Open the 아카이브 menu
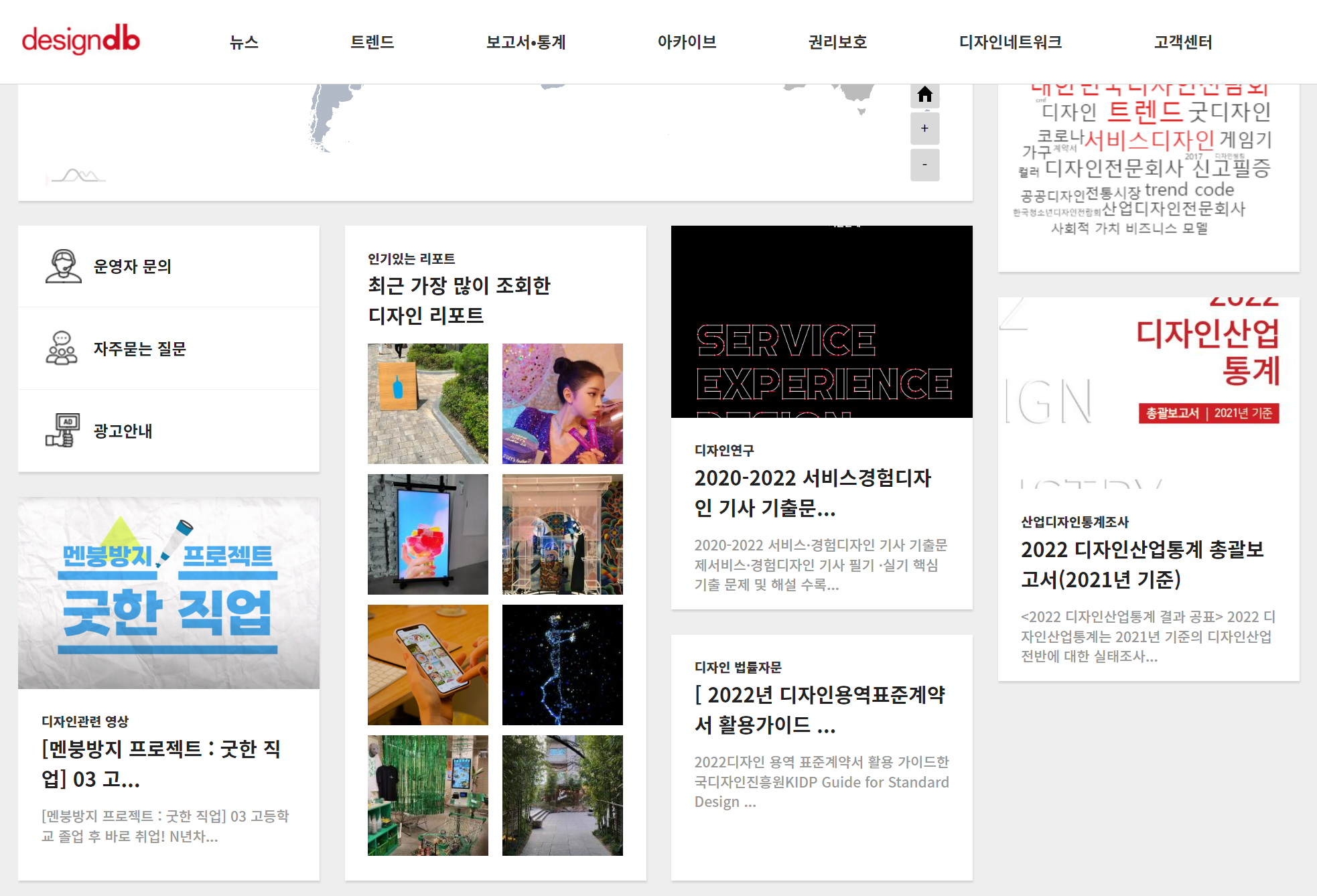1317x896 pixels. tap(687, 42)
